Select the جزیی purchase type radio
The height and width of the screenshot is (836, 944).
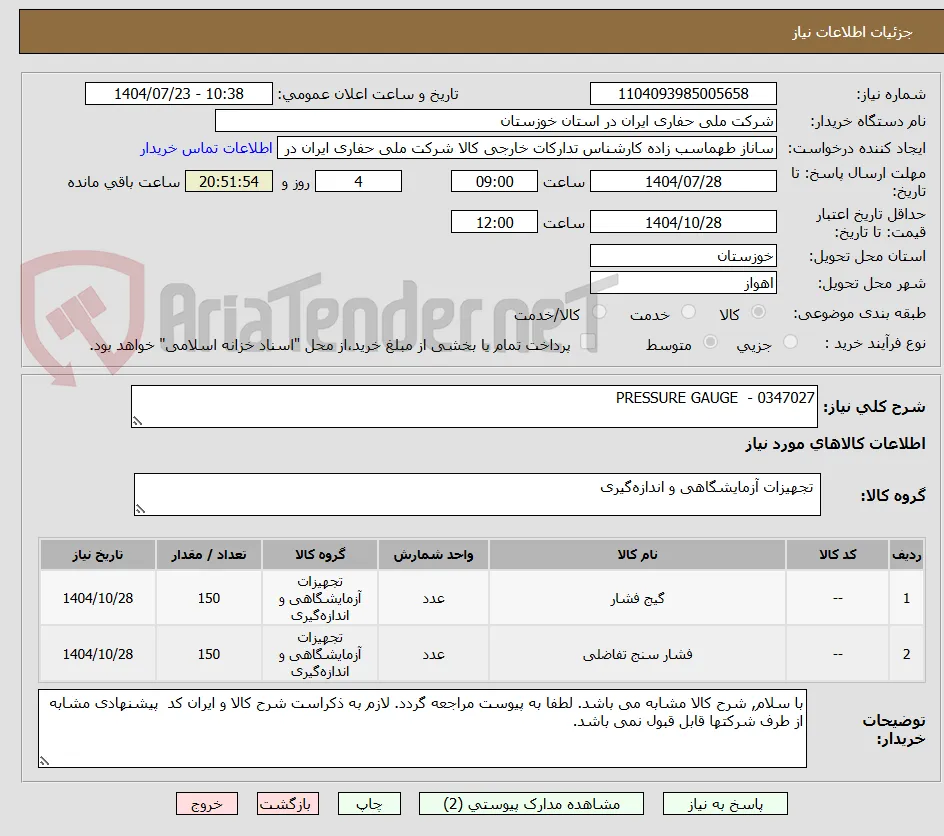click(790, 342)
